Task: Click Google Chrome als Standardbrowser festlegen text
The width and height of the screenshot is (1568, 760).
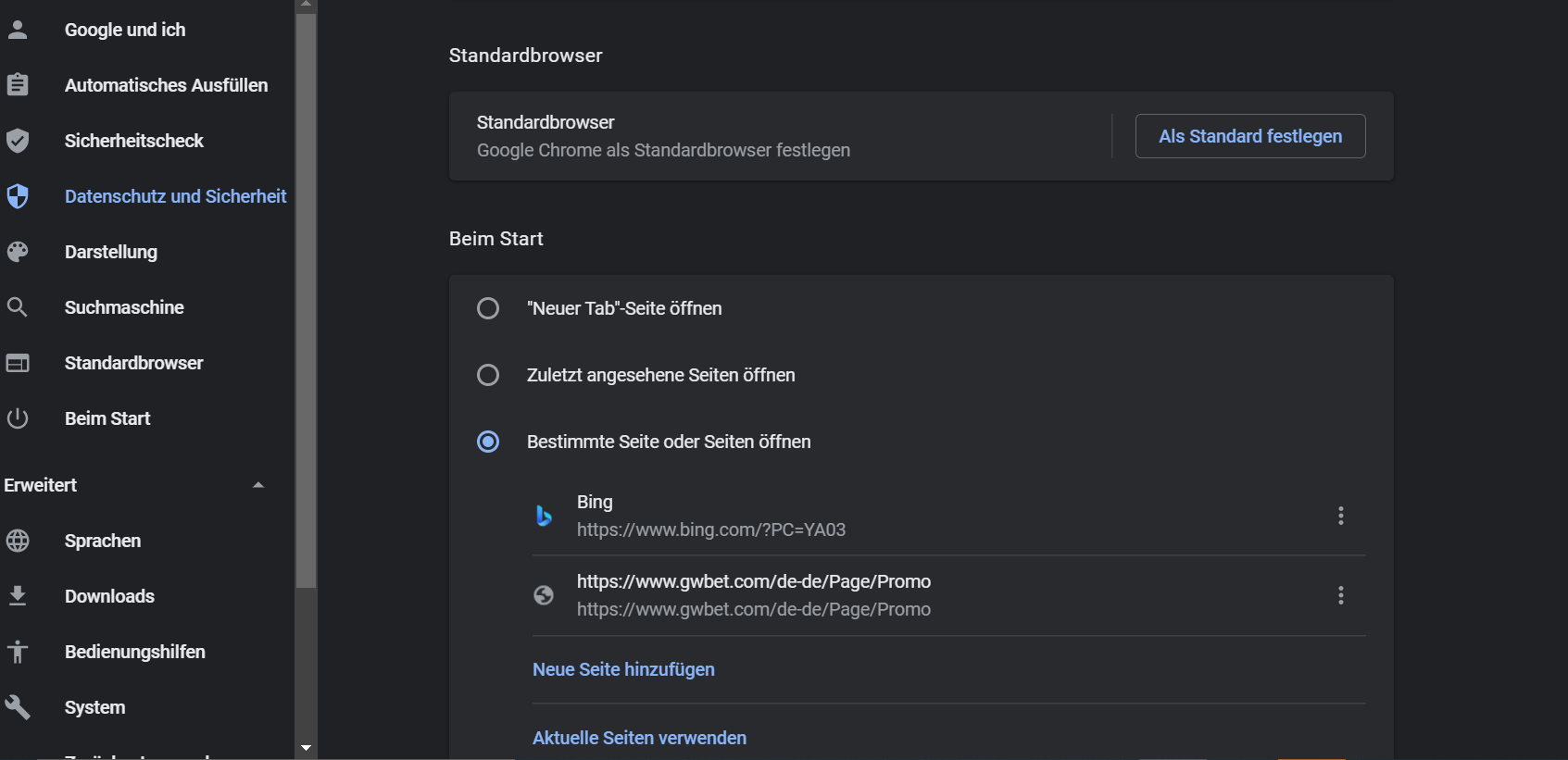Action: coord(663,150)
